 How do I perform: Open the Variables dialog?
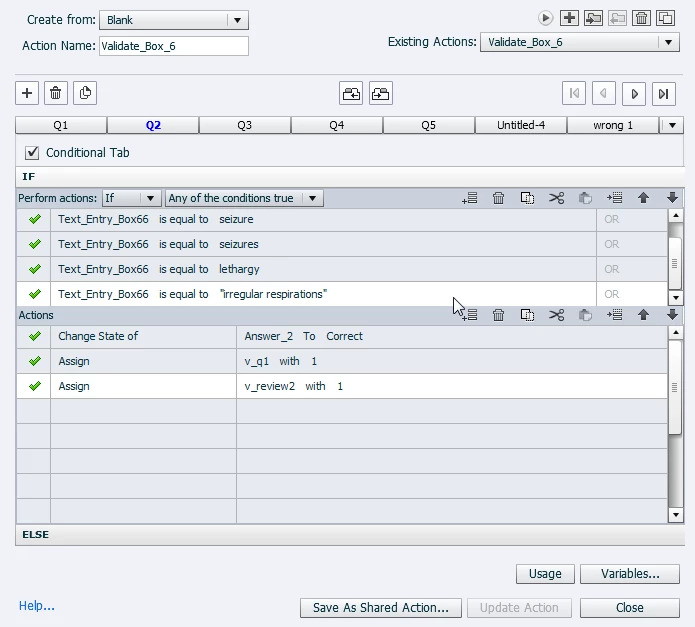pos(630,574)
